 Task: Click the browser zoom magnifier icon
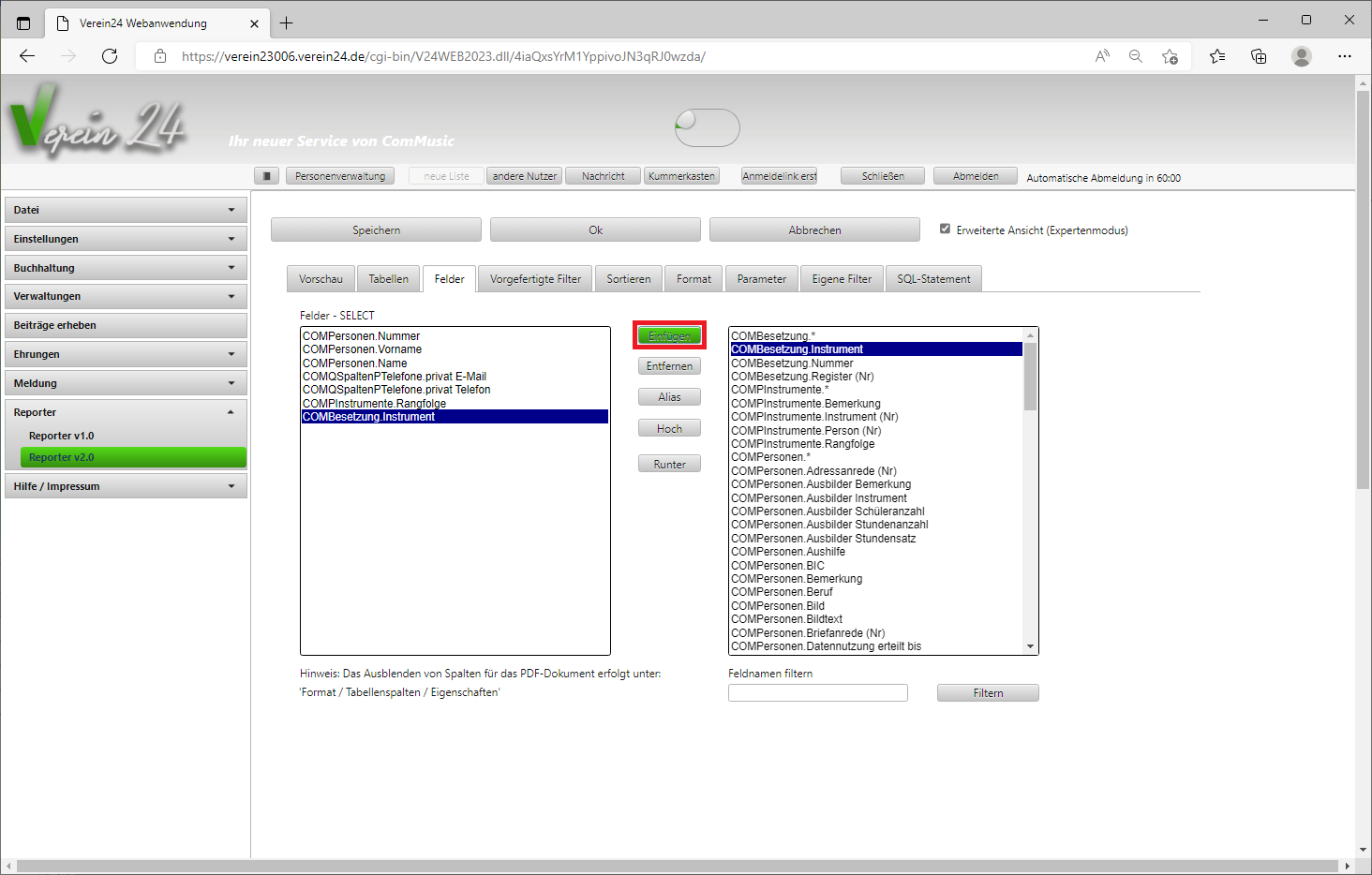1135,56
